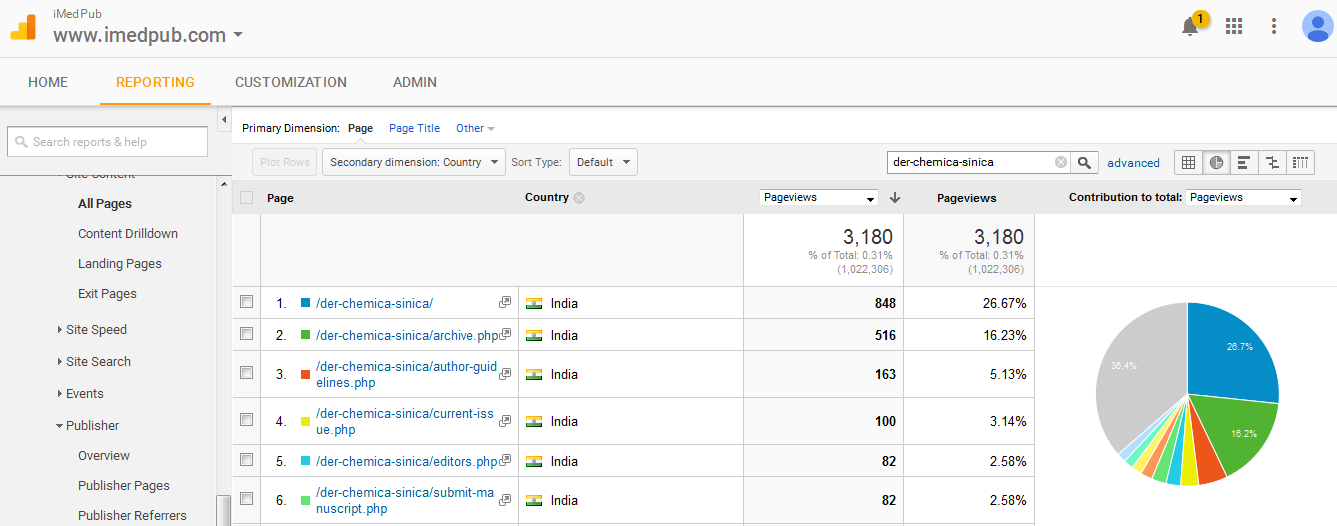Open Landing Pages report
1337x526 pixels.
coord(120,263)
